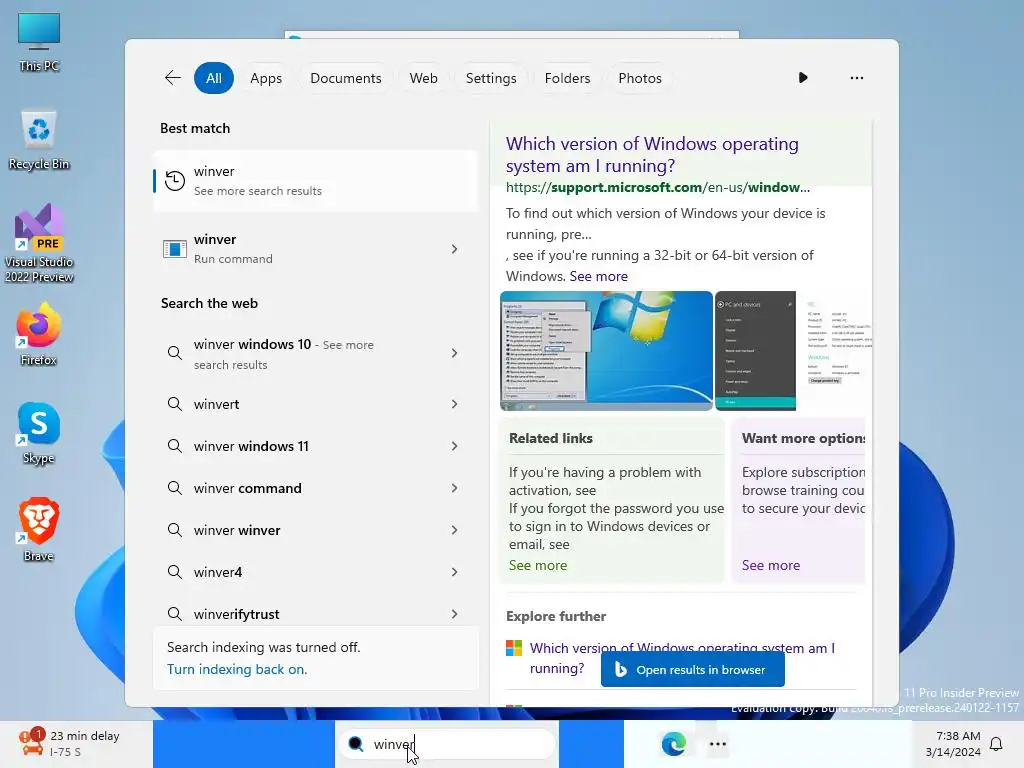The height and width of the screenshot is (768, 1024).
Task: Click 'See more' under Related links
Action: pyautogui.click(x=538, y=565)
